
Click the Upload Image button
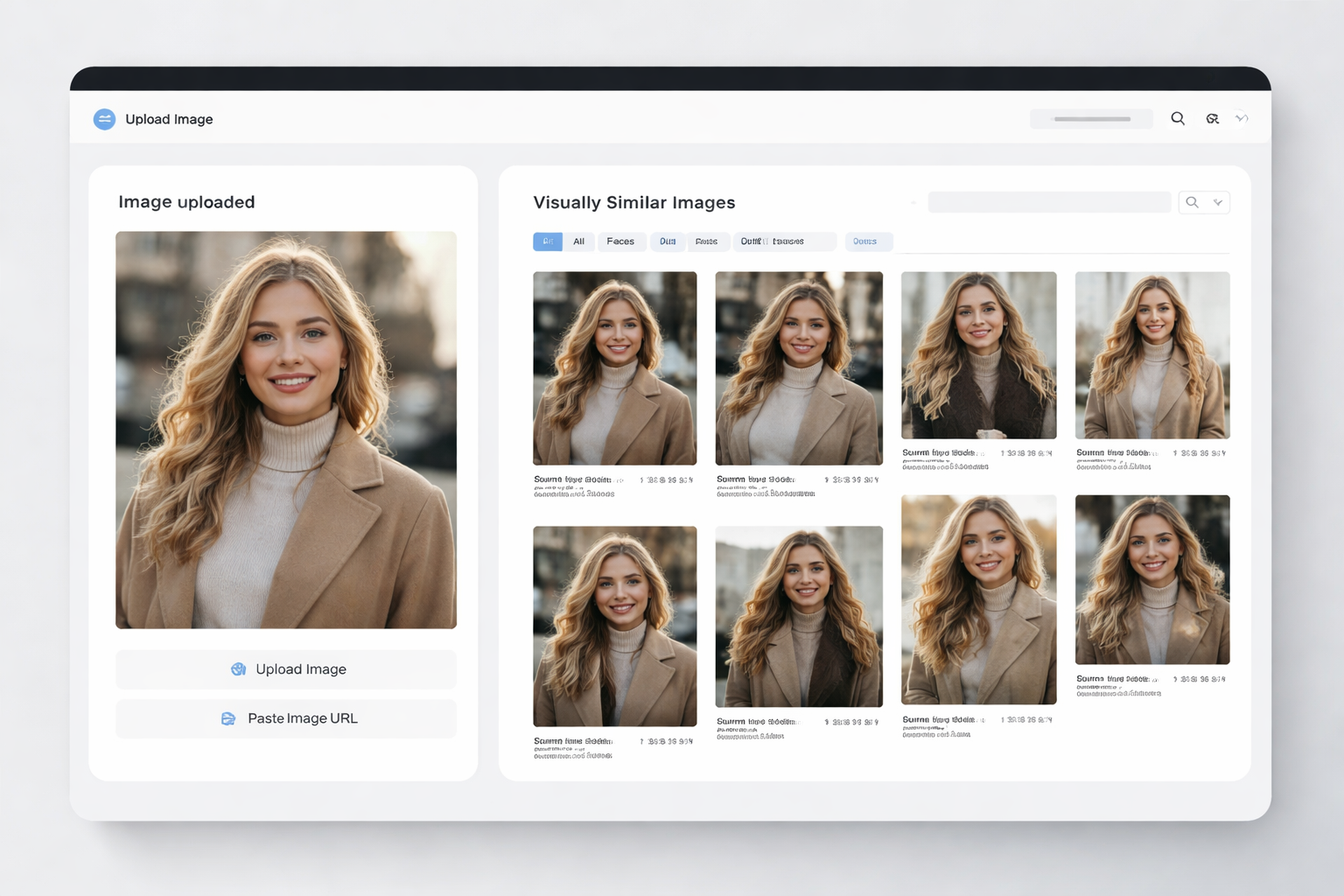click(286, 669)
